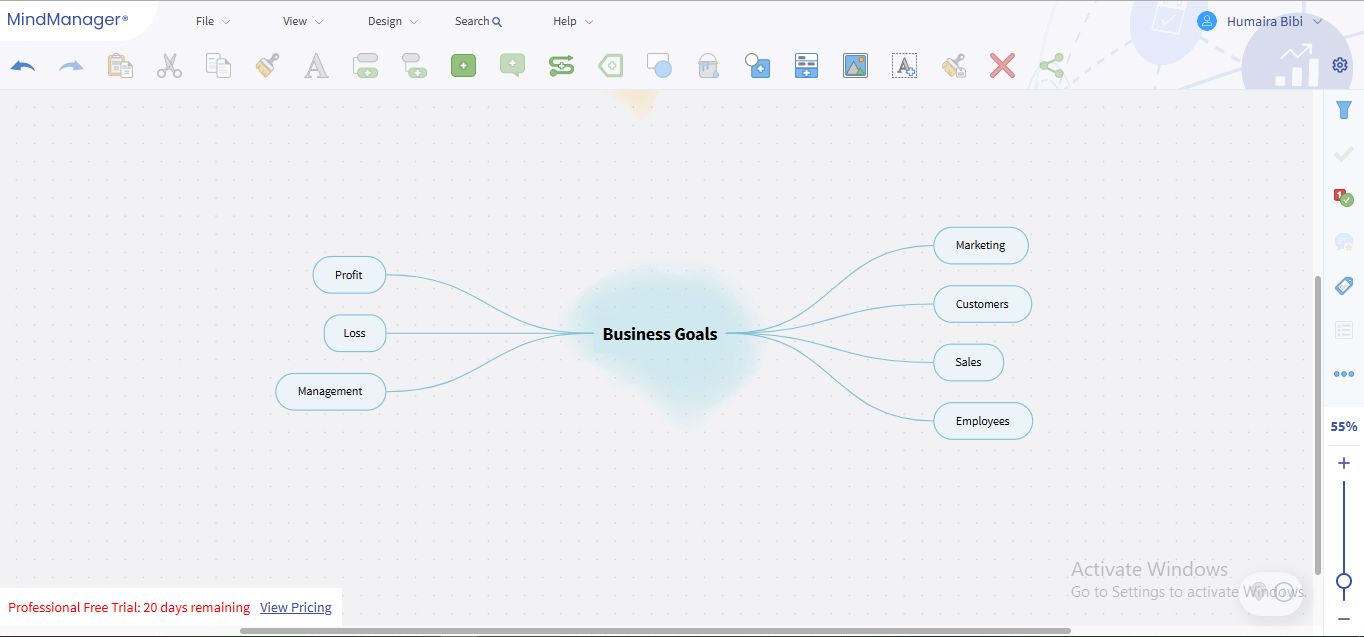This screenshot has height=637, width=1364.
Task: Delete selection with the red X icon
Action: (1002, 65)
